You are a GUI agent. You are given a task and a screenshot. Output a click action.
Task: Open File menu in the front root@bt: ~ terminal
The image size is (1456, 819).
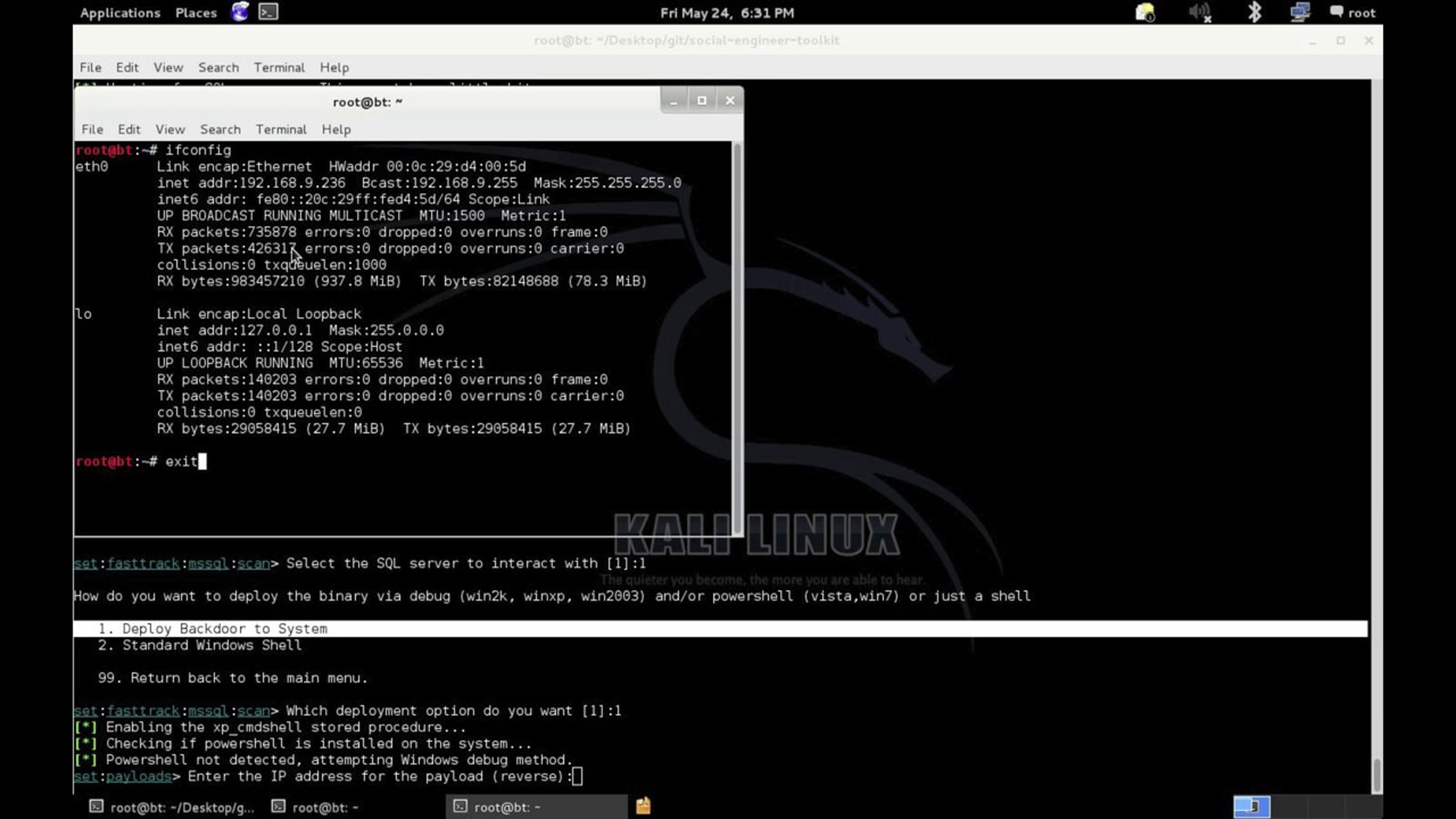pyautogui.click(x=92, y=129)
